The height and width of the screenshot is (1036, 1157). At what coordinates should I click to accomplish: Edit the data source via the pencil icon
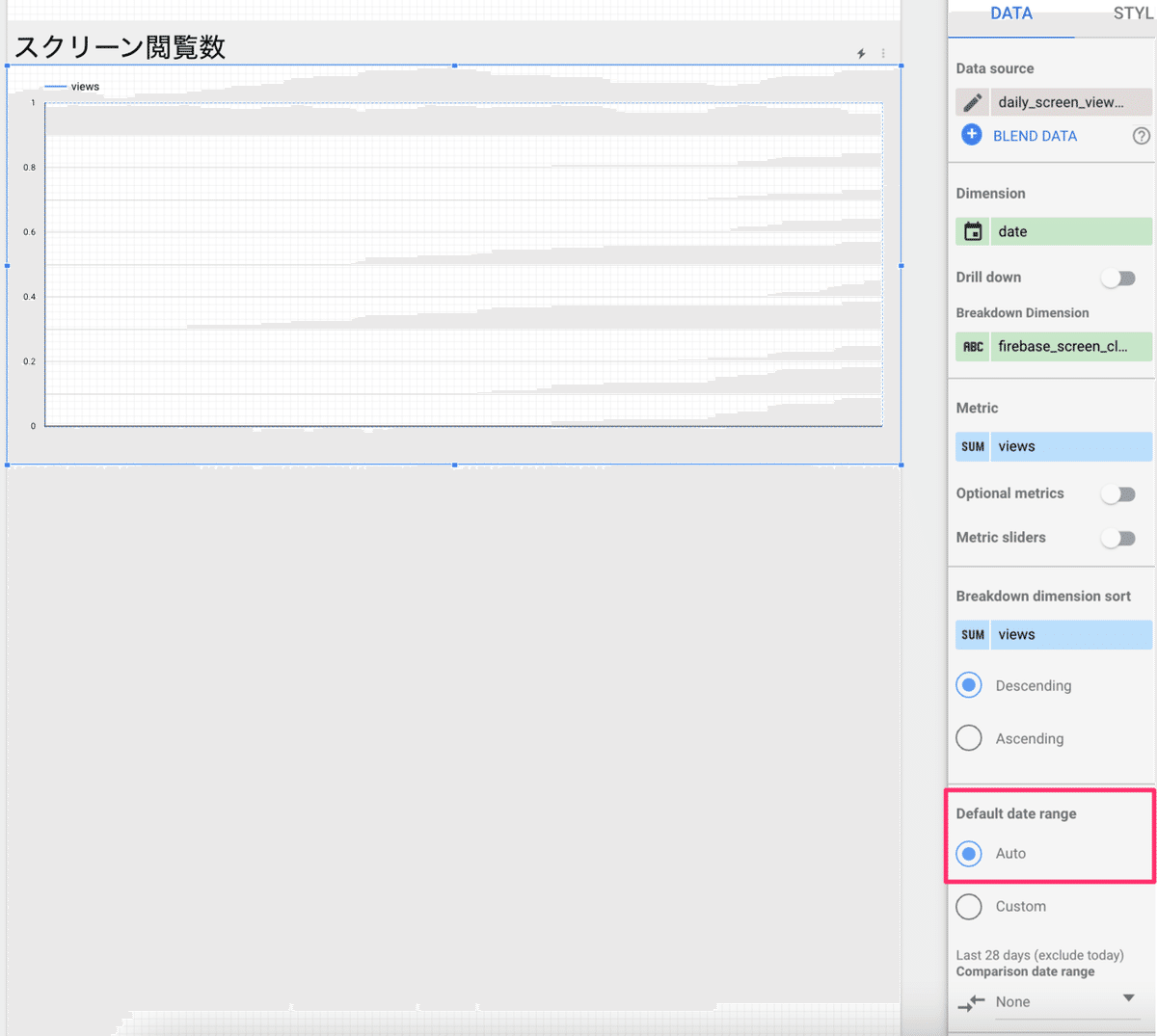pyautogui.click(x=972, y=101)
